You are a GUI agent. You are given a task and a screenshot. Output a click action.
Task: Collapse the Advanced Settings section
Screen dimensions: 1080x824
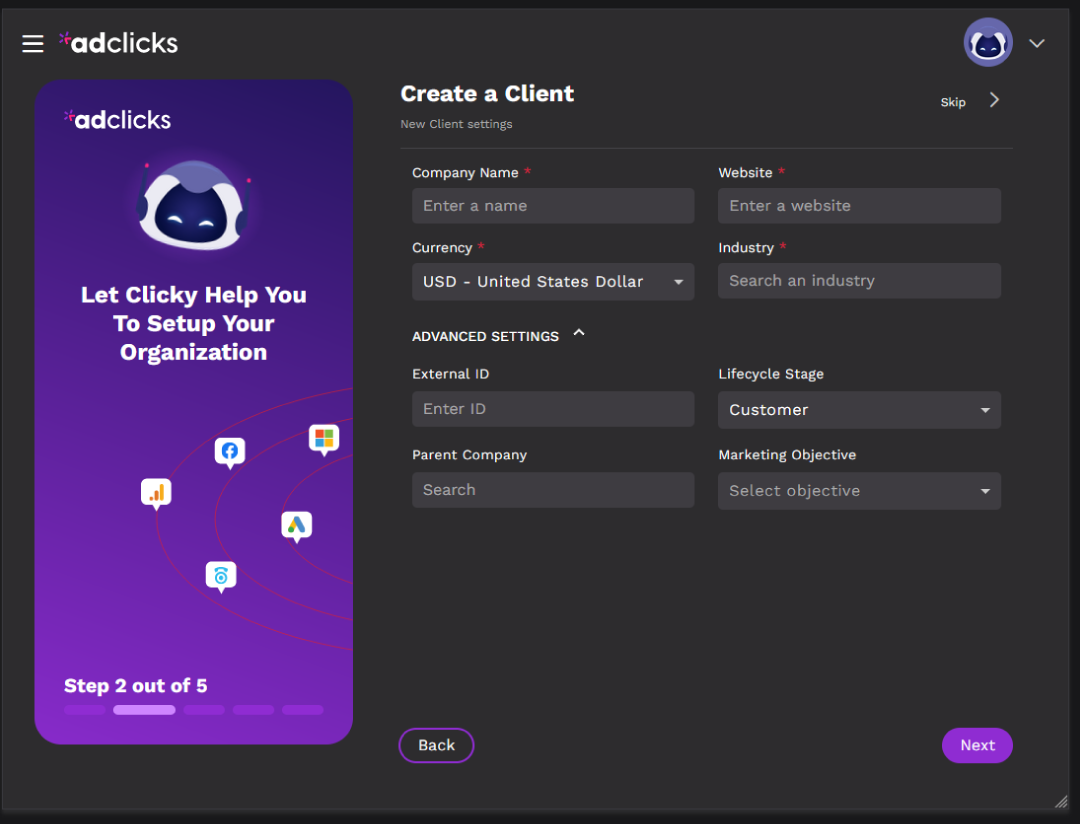(578, 334)
